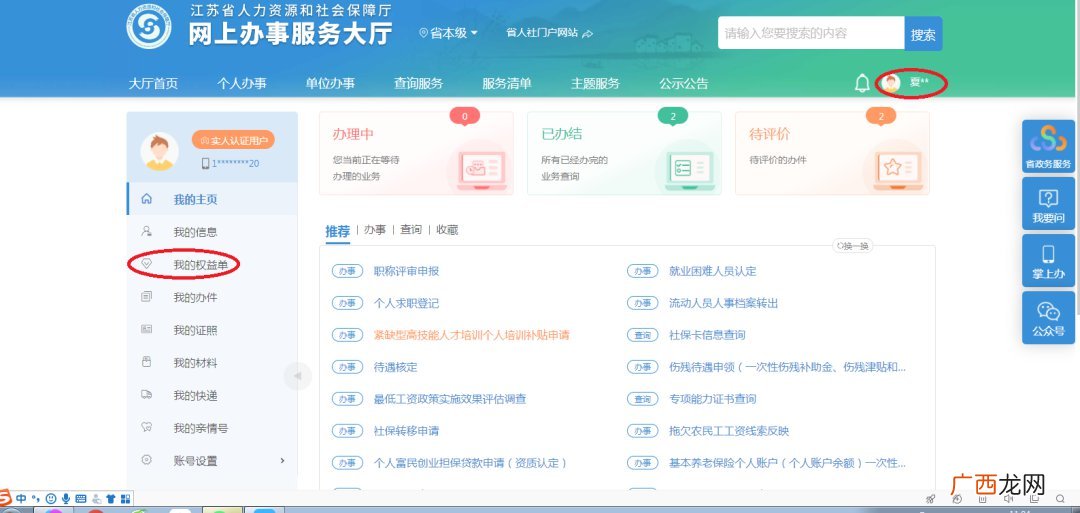Screen dimensions: 1080x513
Task: Open 我的办件 sidebar item
Action: click(212, 297)
